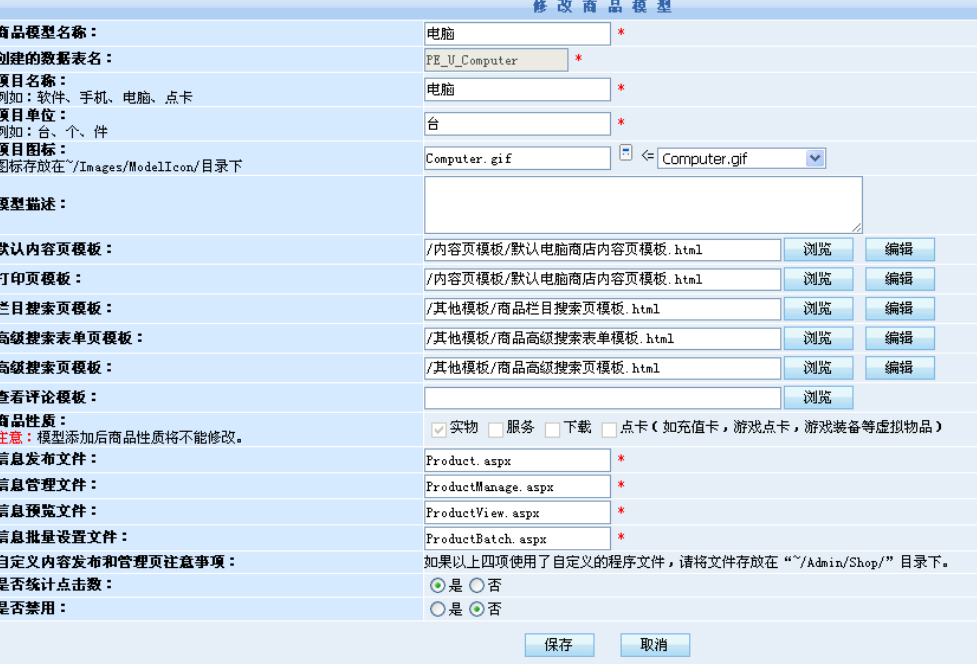Click the 项目图标 Computer.gif text field
Screen dimensions: 977x664
point(517,158)
